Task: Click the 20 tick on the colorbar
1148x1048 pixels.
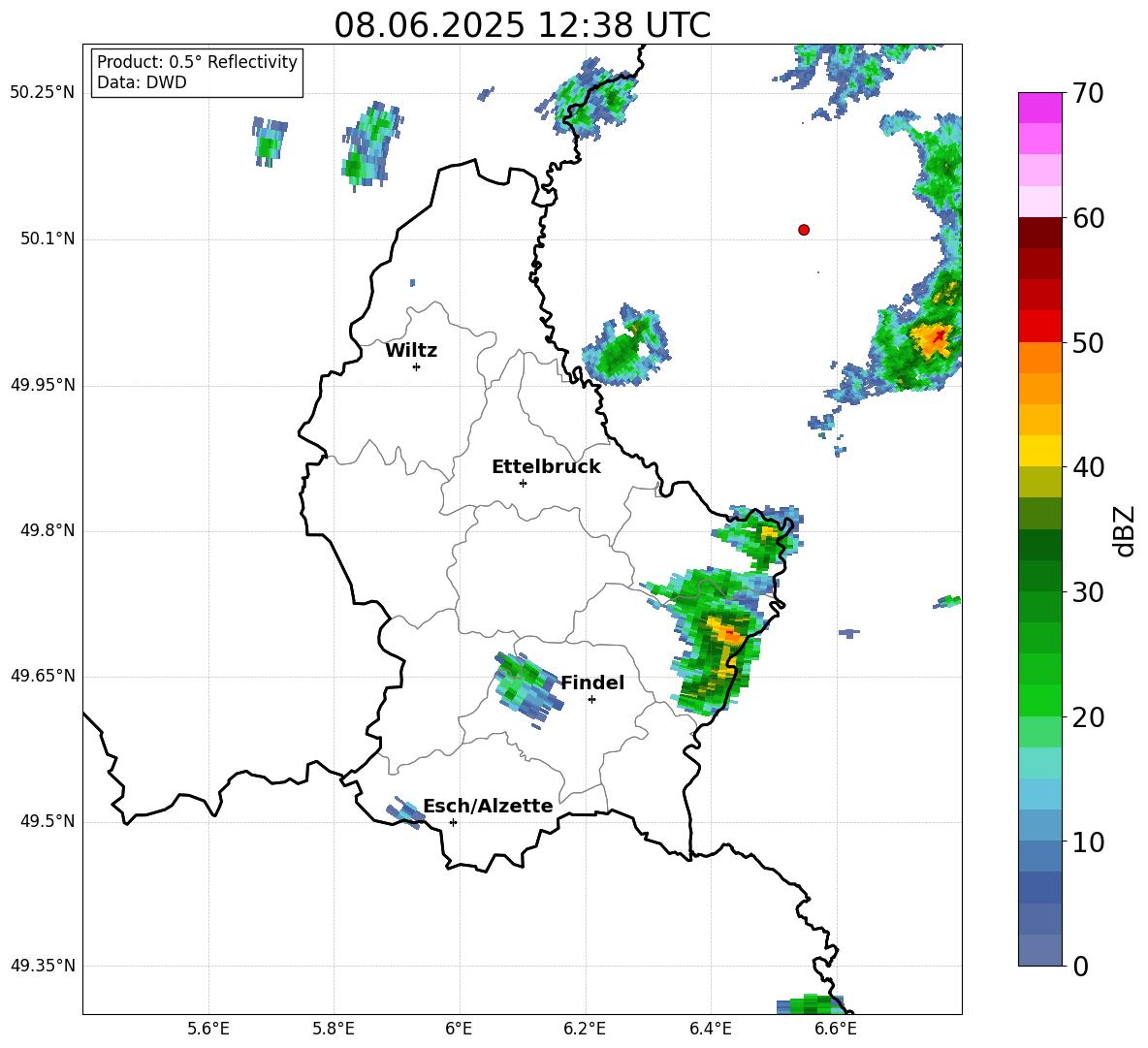Action: click(x=1088, y=717)
